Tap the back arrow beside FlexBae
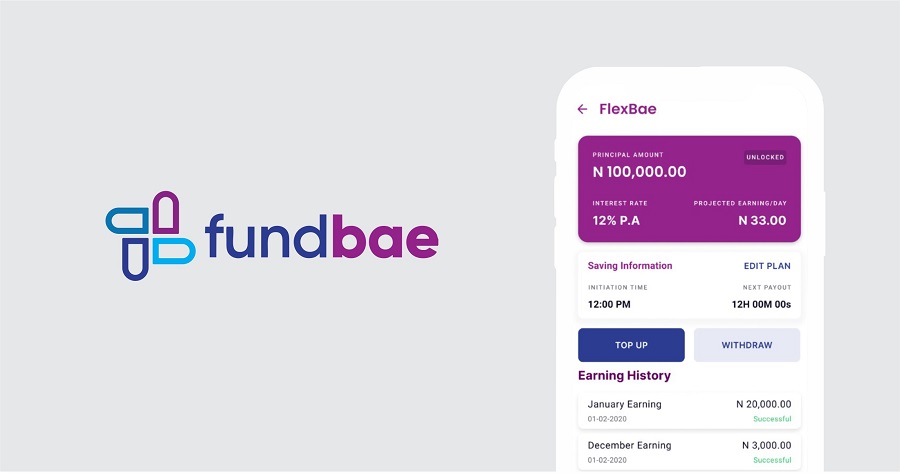Viewport: 900px width, 474px height. coord(583,109)
